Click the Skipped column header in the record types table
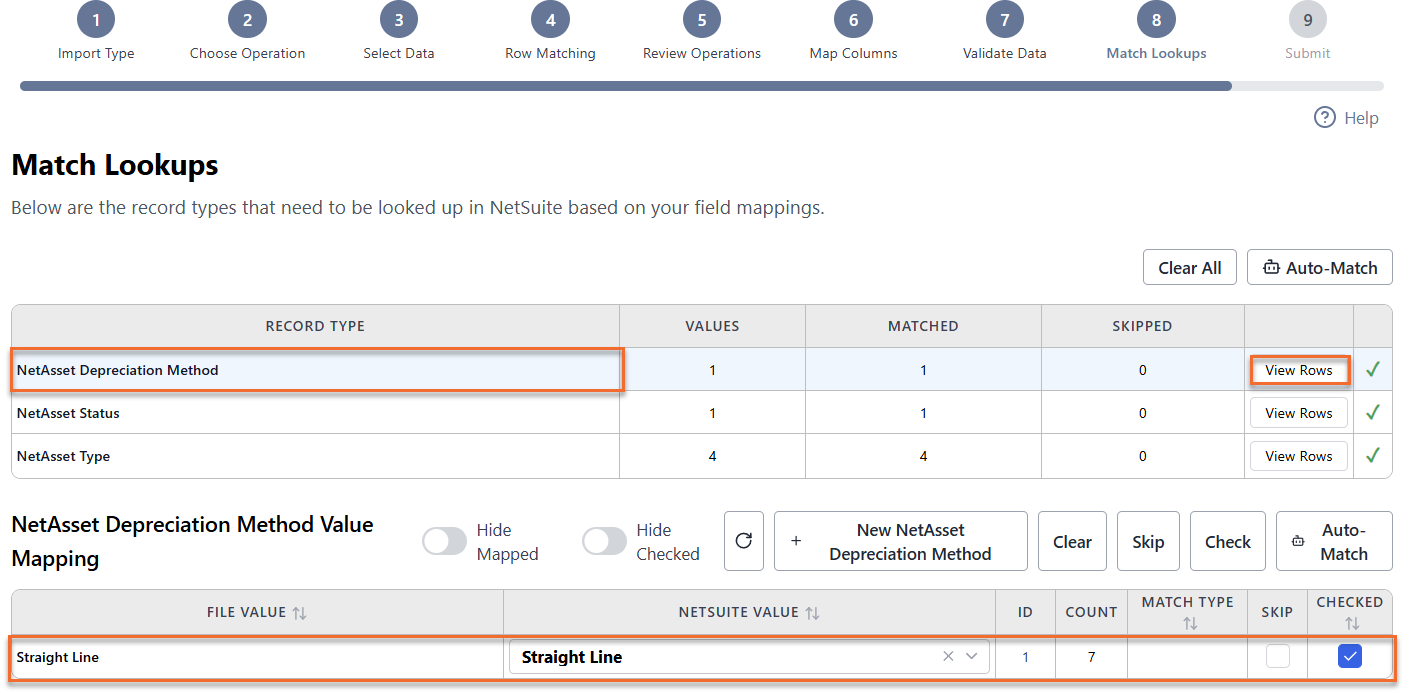 point(1142,326)
